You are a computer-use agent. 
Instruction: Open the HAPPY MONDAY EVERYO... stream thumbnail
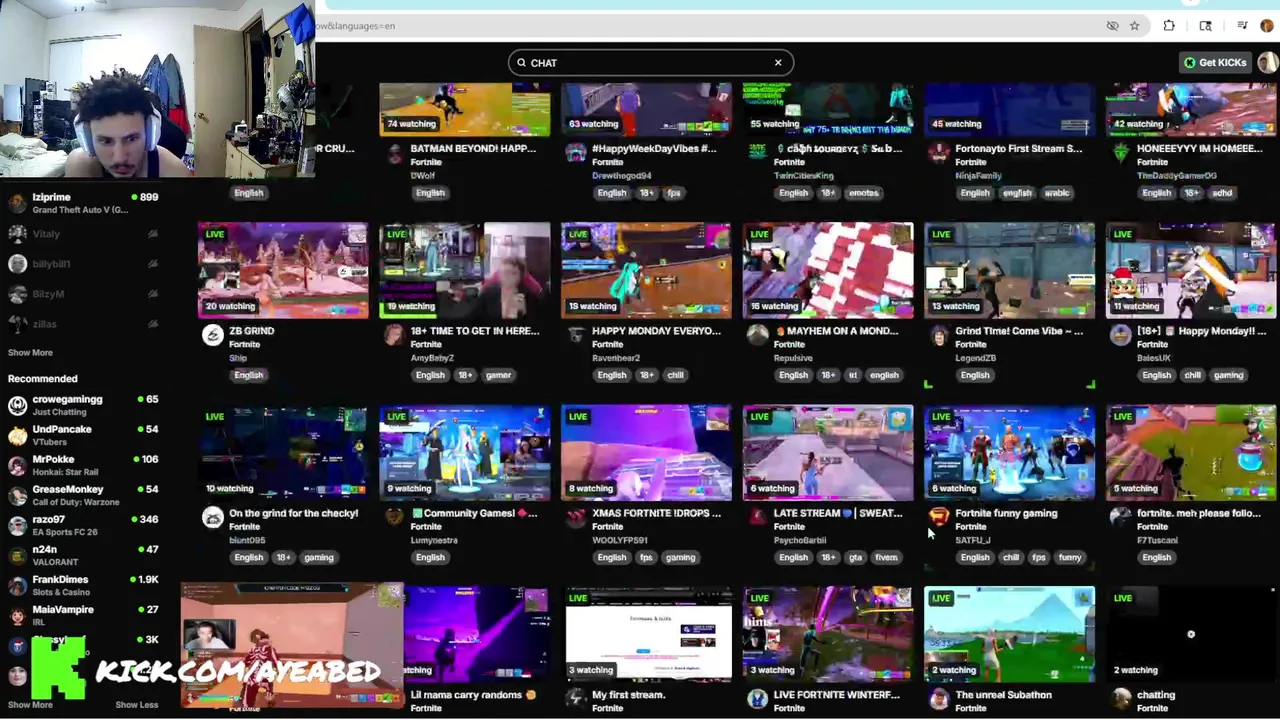click(646, 270)
